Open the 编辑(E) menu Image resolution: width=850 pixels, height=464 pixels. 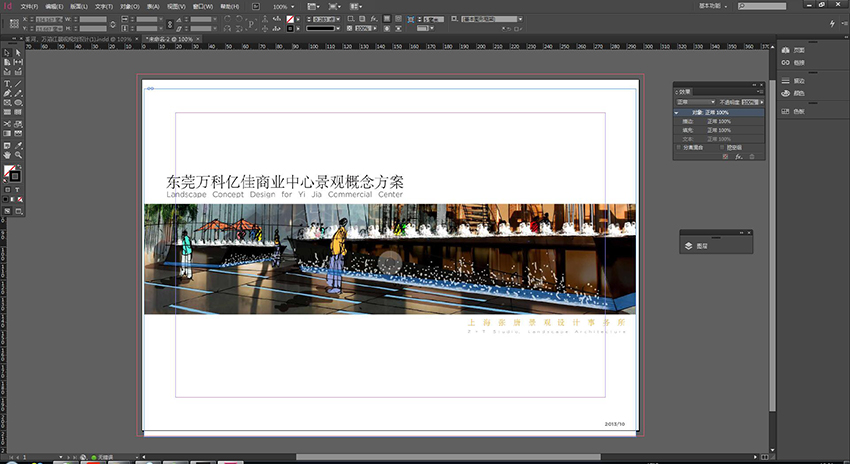pos(54,7)
